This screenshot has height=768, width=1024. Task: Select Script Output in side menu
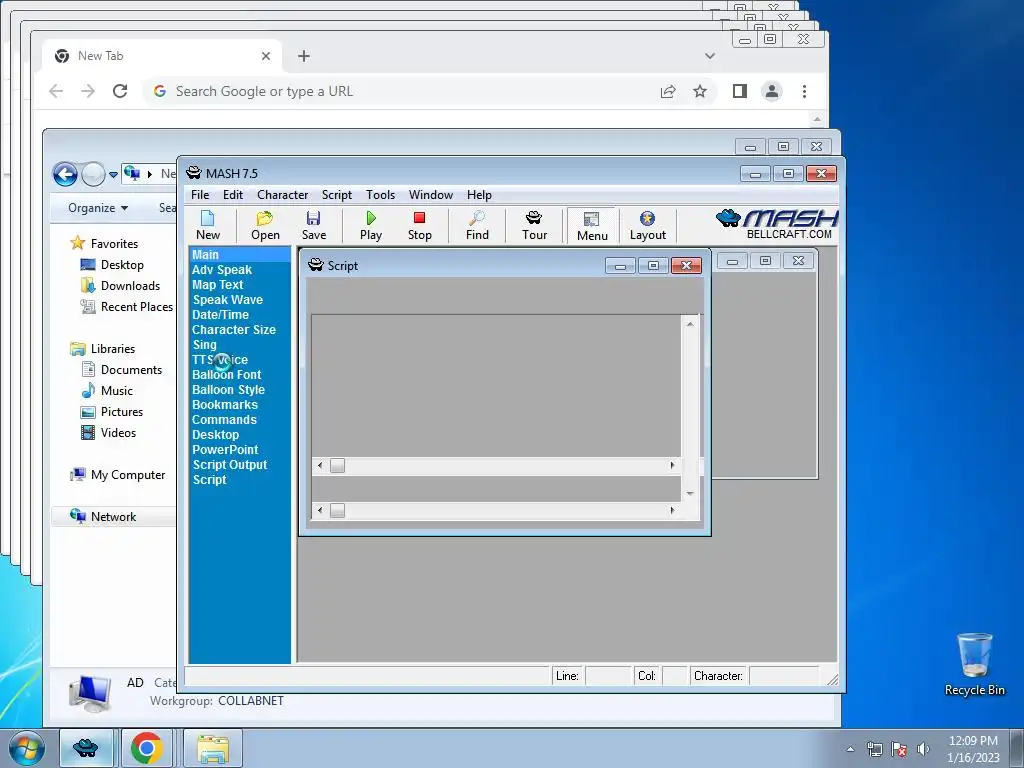point(230,465)
